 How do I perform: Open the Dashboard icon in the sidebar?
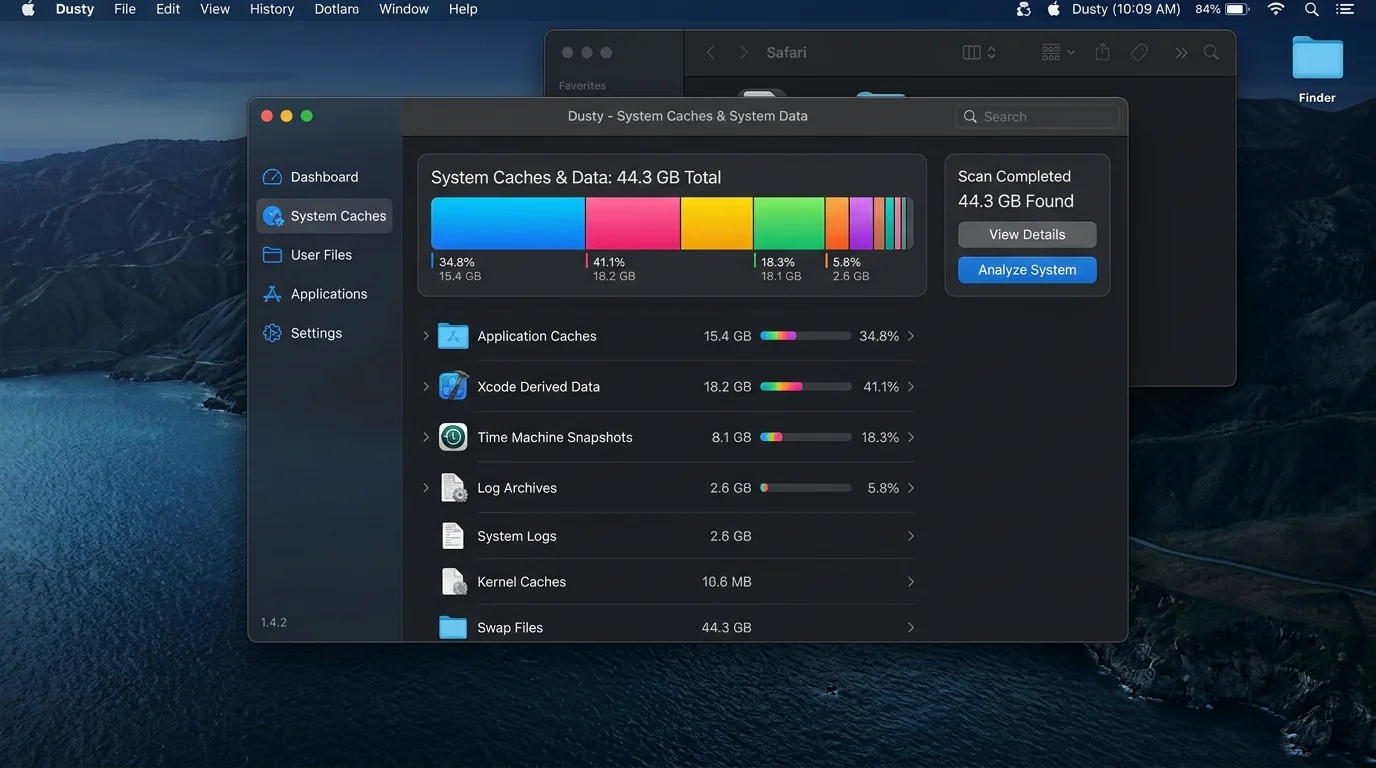[272, 177]
